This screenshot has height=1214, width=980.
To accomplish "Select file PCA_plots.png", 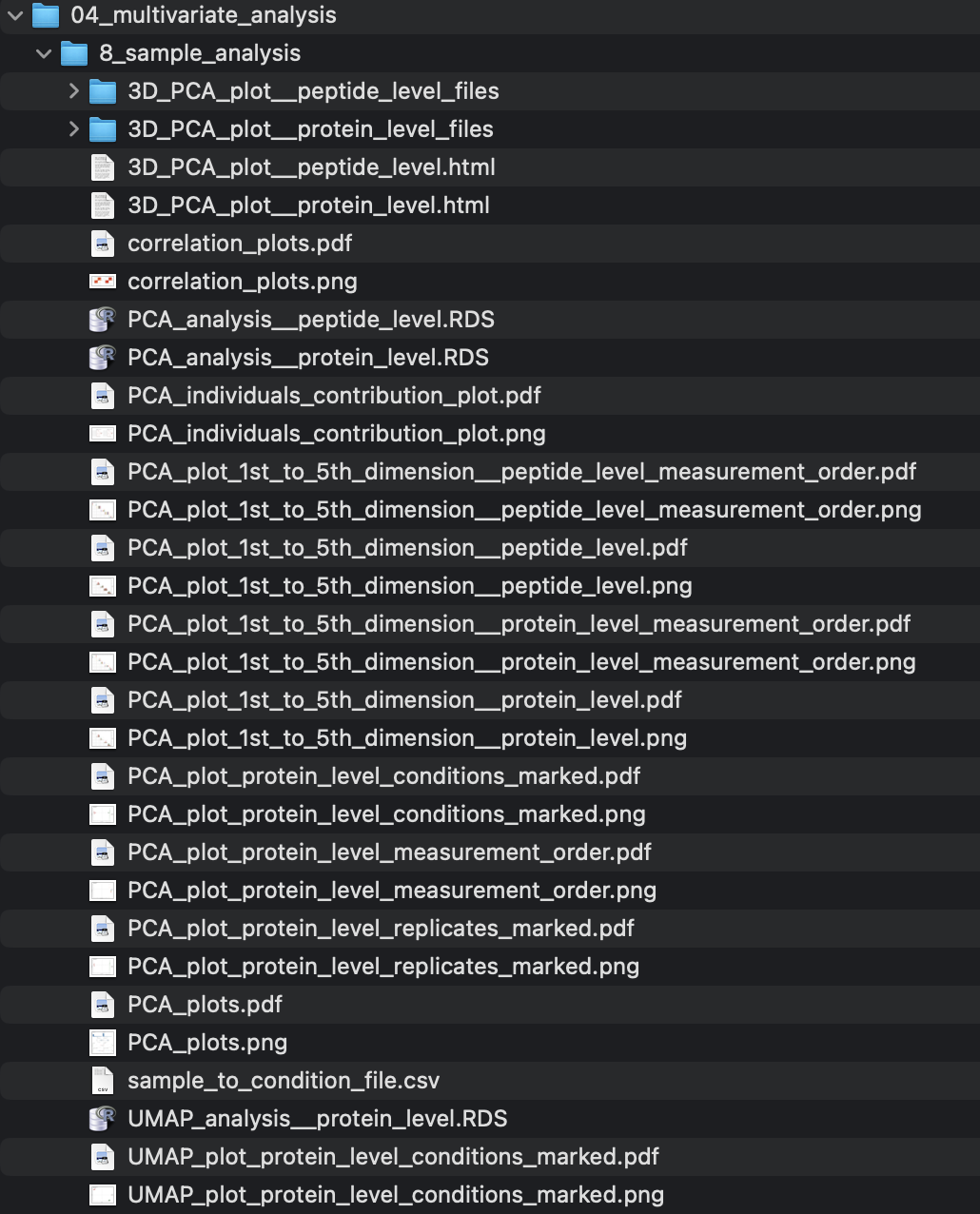I will 207,1043.
